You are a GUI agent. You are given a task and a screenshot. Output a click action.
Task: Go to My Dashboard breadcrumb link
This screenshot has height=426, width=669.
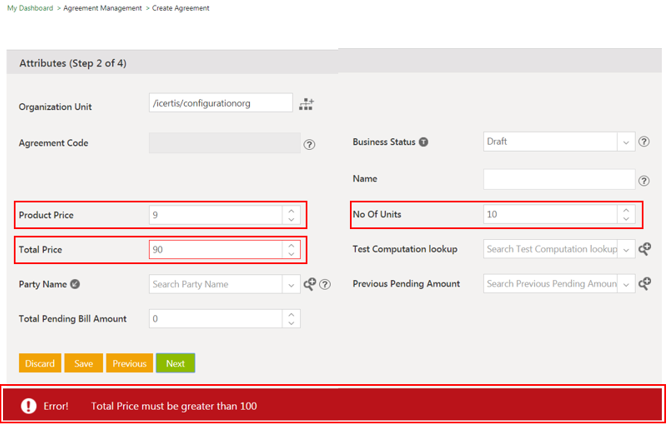coord(30,8)
